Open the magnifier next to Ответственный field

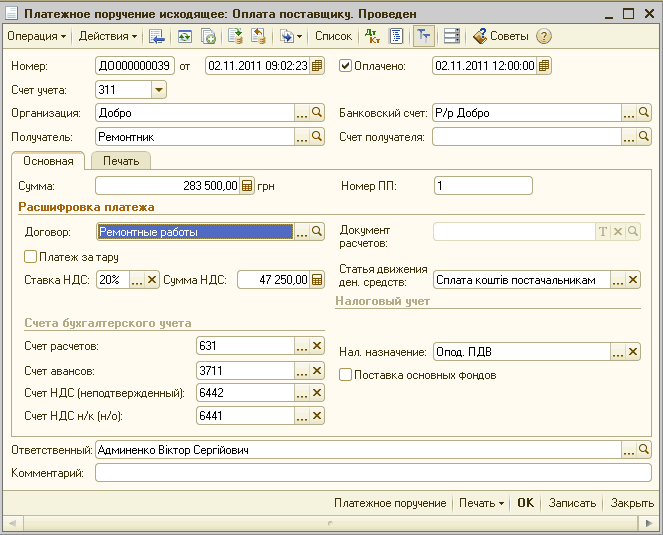643,450
